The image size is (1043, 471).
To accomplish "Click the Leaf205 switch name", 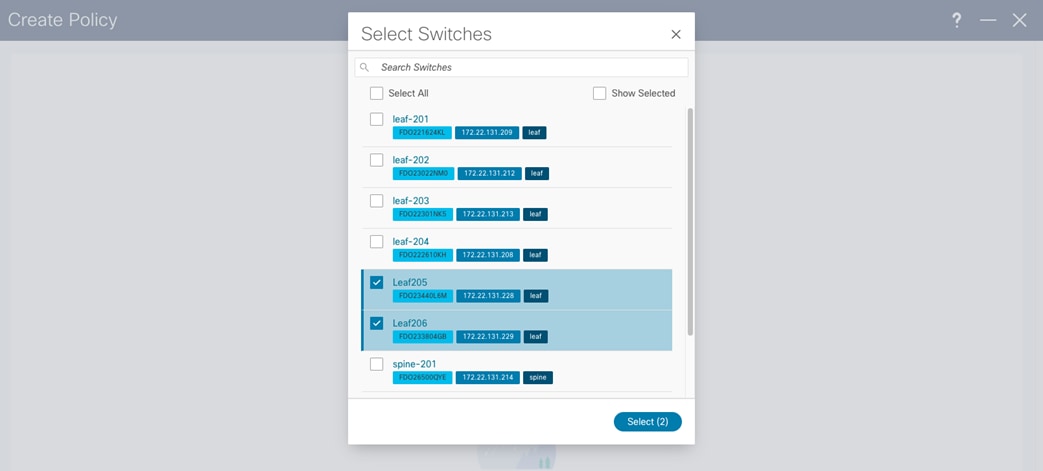I will point(410,282).
